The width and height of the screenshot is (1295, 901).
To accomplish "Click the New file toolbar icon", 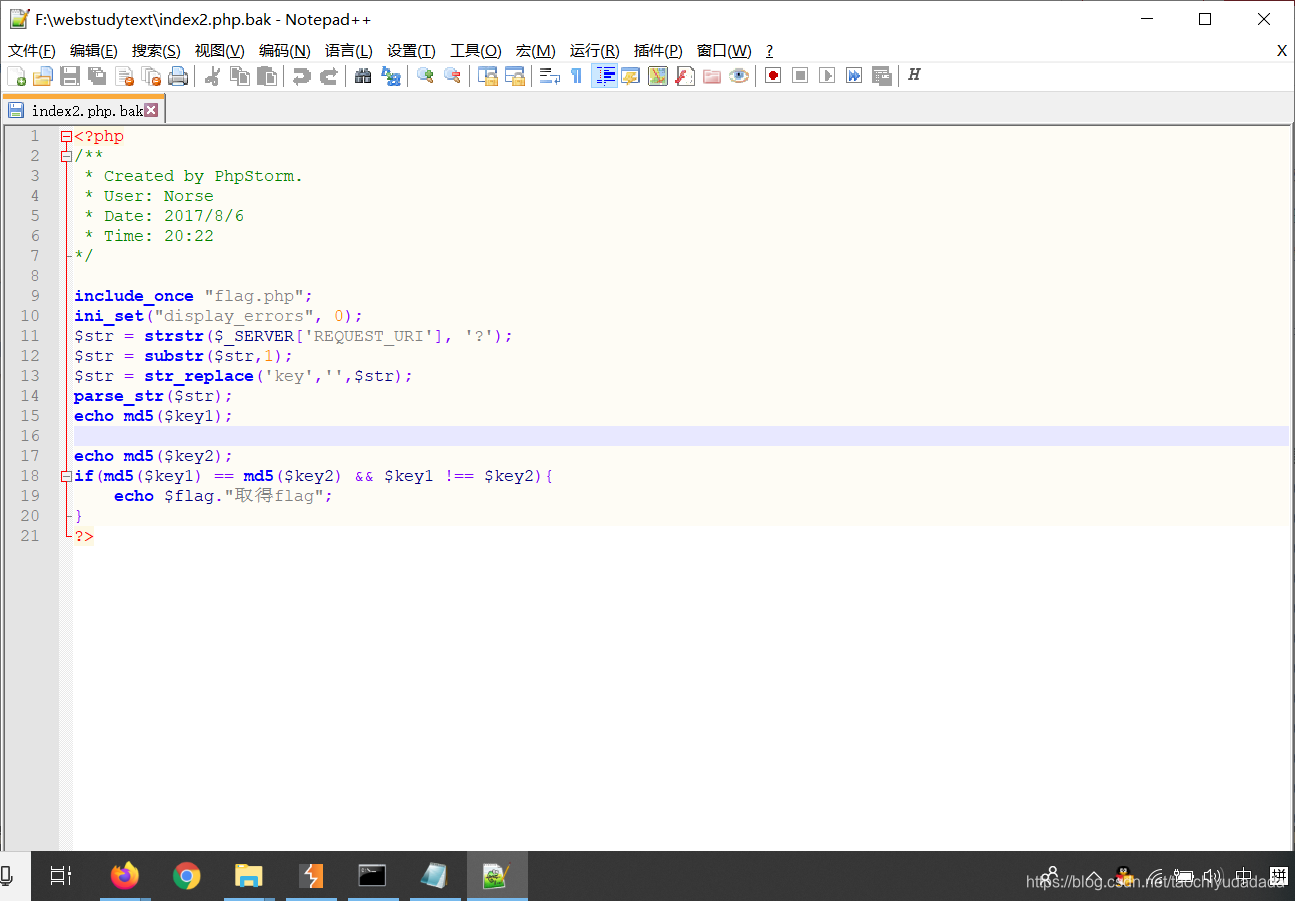I will (16, 76).
